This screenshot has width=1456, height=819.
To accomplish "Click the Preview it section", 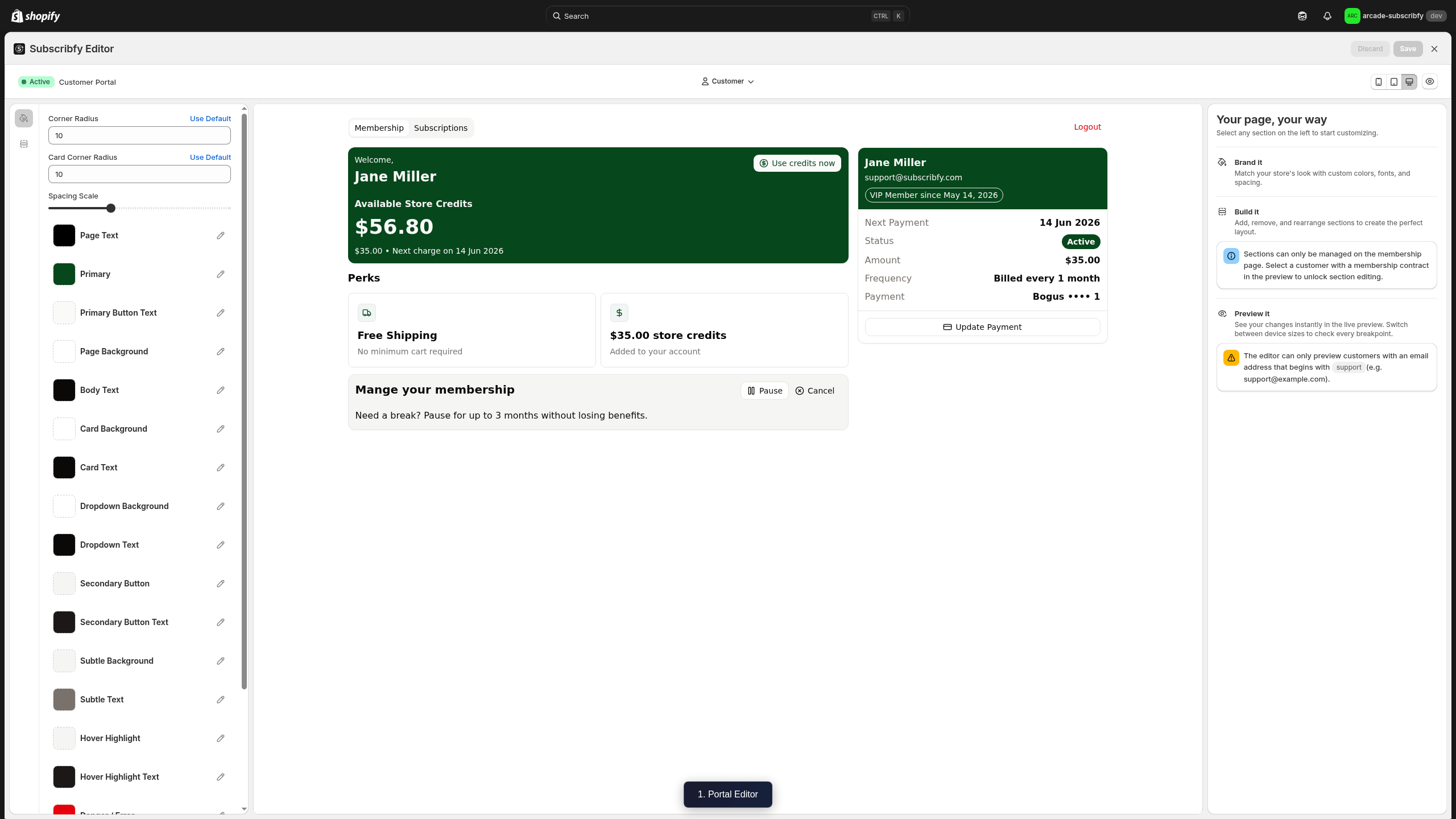I will [1326, 323].
